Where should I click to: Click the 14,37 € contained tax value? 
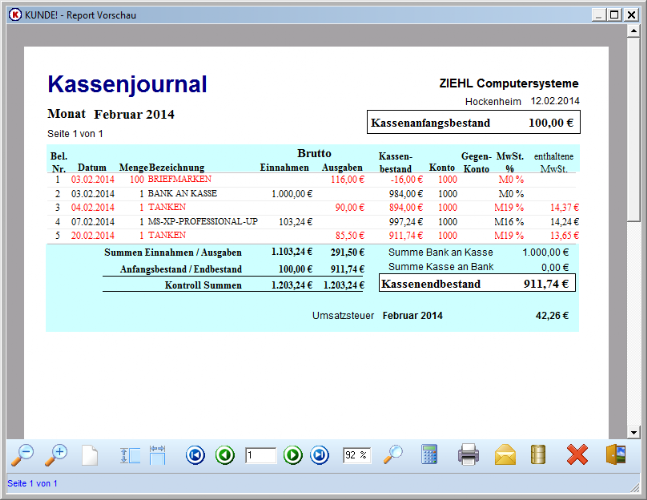pyautogui.click(x=564, y=208)
